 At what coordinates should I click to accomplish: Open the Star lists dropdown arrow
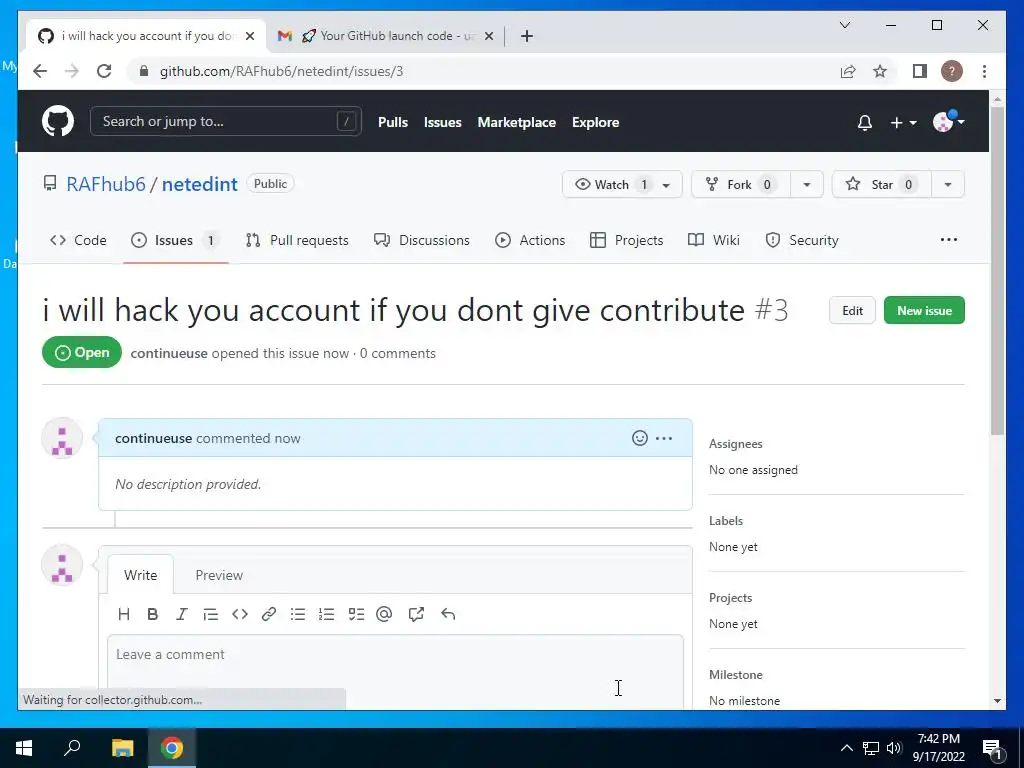pos(948,185)
